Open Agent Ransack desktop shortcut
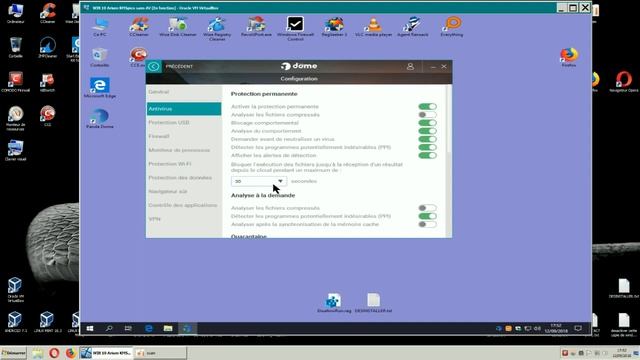 coord(413,27)
